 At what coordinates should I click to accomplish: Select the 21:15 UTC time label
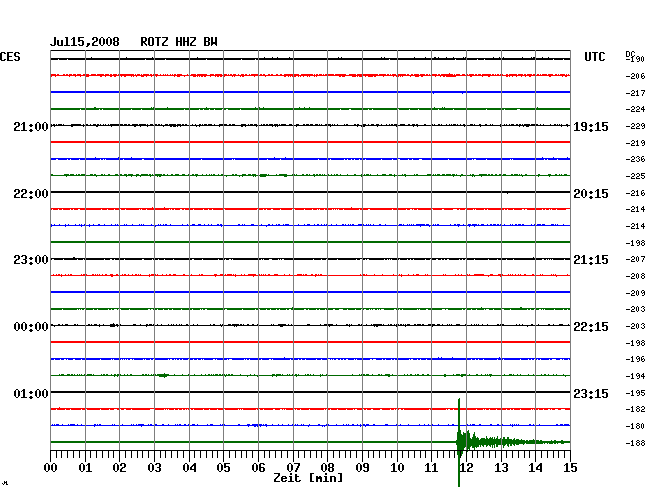591,260
